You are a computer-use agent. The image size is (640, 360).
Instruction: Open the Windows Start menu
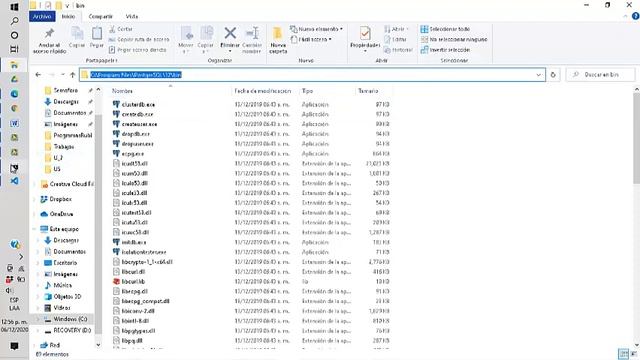pyautogui.click(x=14, y=7)
